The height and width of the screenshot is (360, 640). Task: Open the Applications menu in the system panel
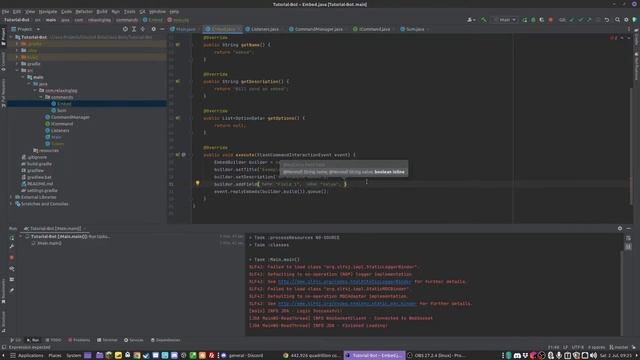27,356
